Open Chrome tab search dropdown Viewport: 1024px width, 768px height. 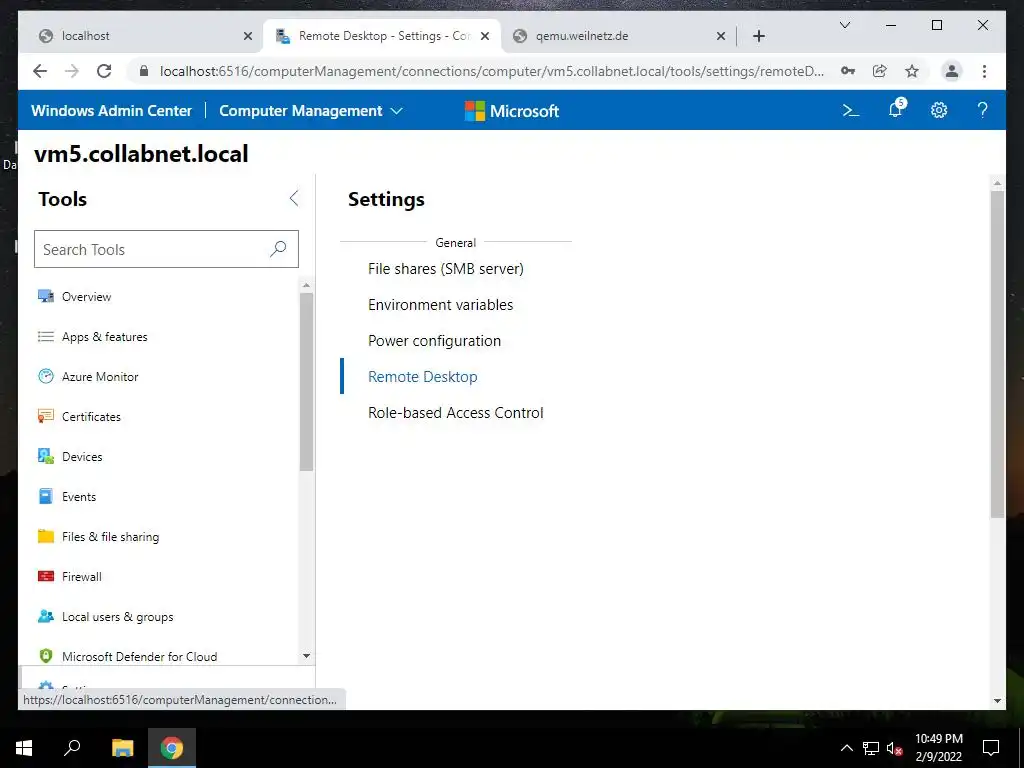(844, 25)
